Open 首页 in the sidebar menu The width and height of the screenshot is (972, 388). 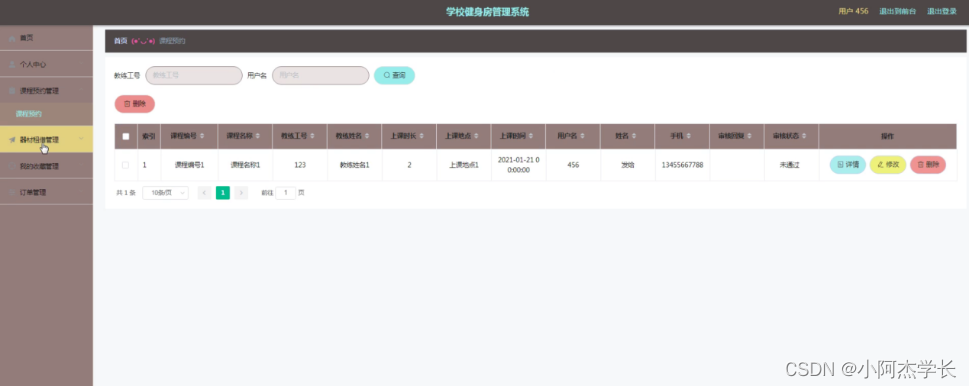(46, 38)
